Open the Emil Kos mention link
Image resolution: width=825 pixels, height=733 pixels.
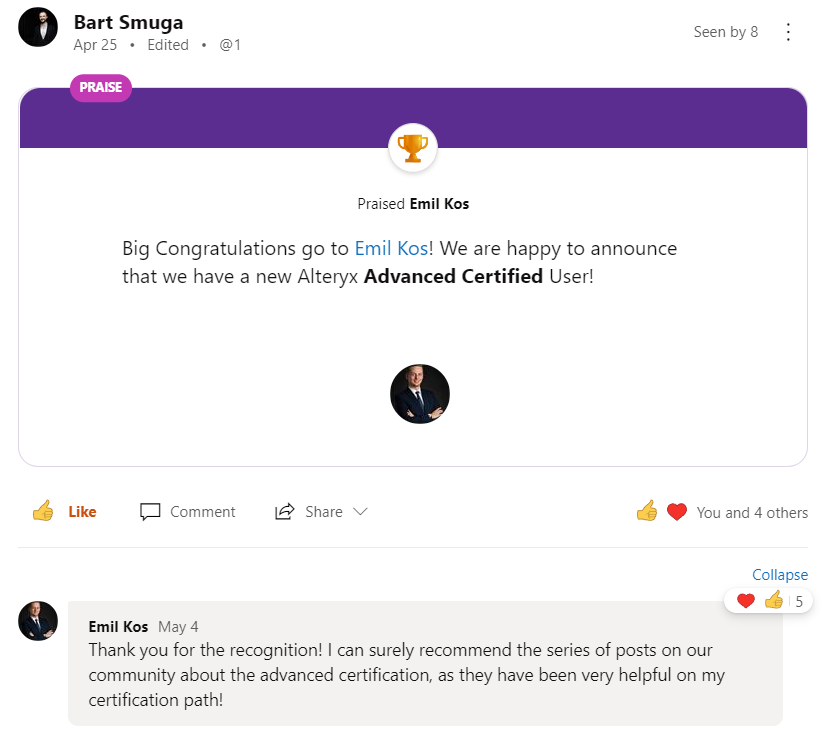(391, 248)
